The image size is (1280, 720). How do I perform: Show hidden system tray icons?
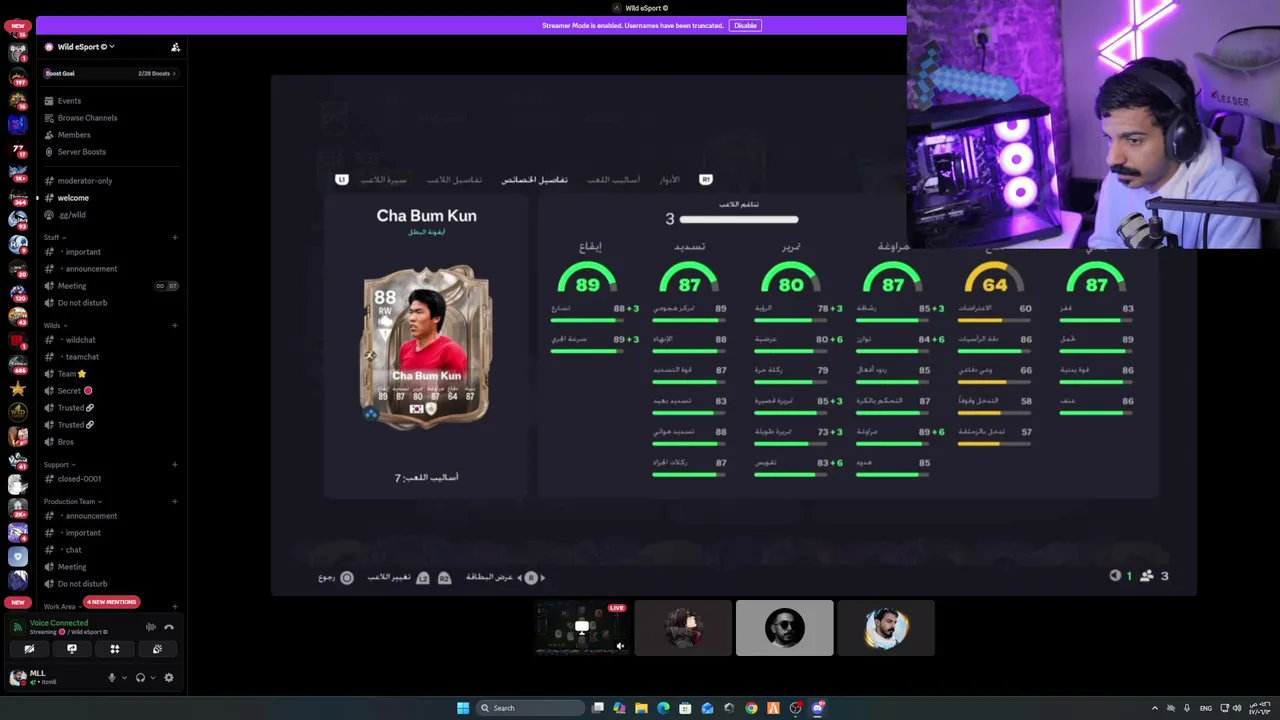pos(1155,708)
